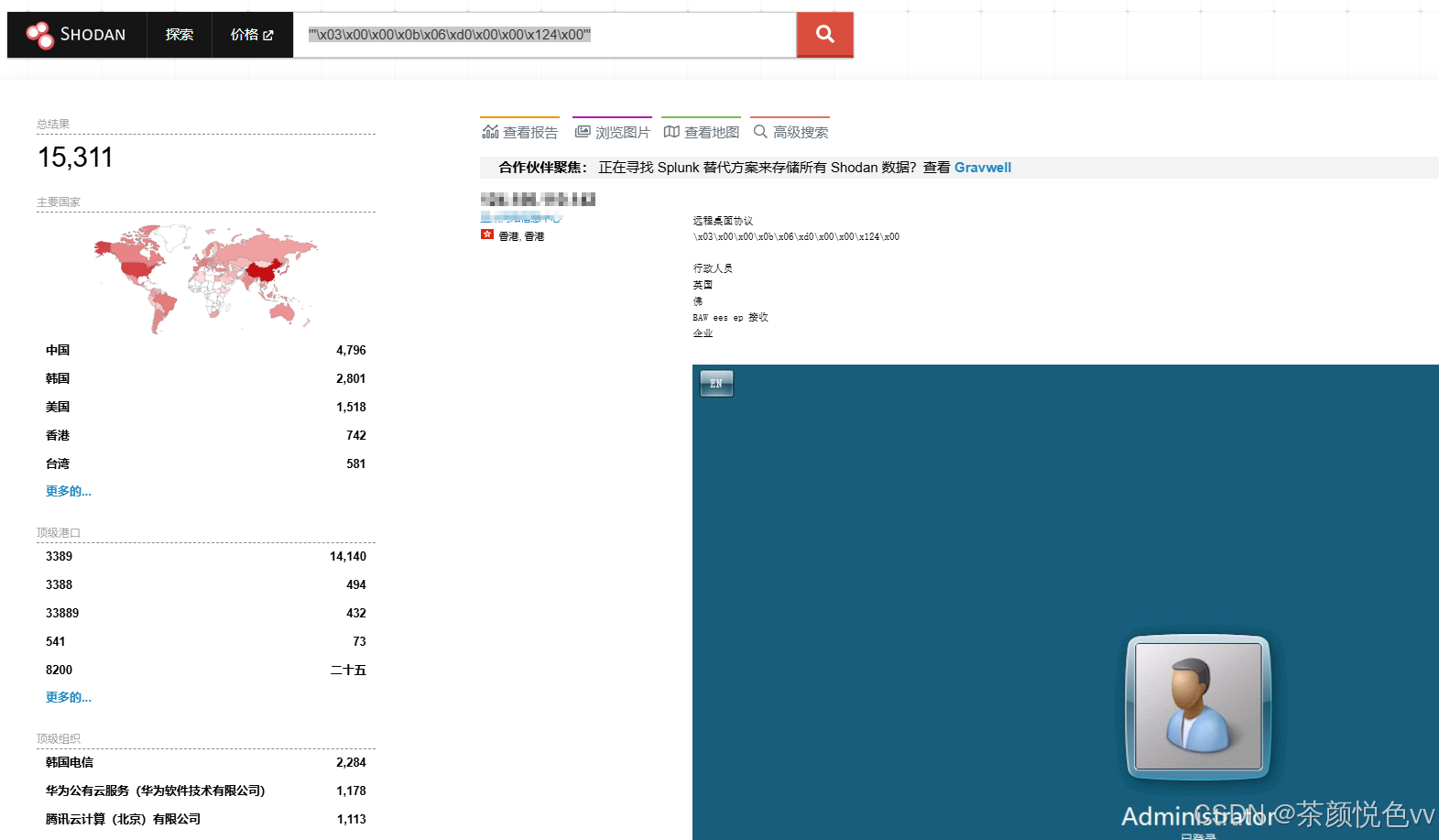This screenshot has height=840, width=1439.
Task: Click the magnifier icon beside 高级搜索
Action: coord(760,132)
